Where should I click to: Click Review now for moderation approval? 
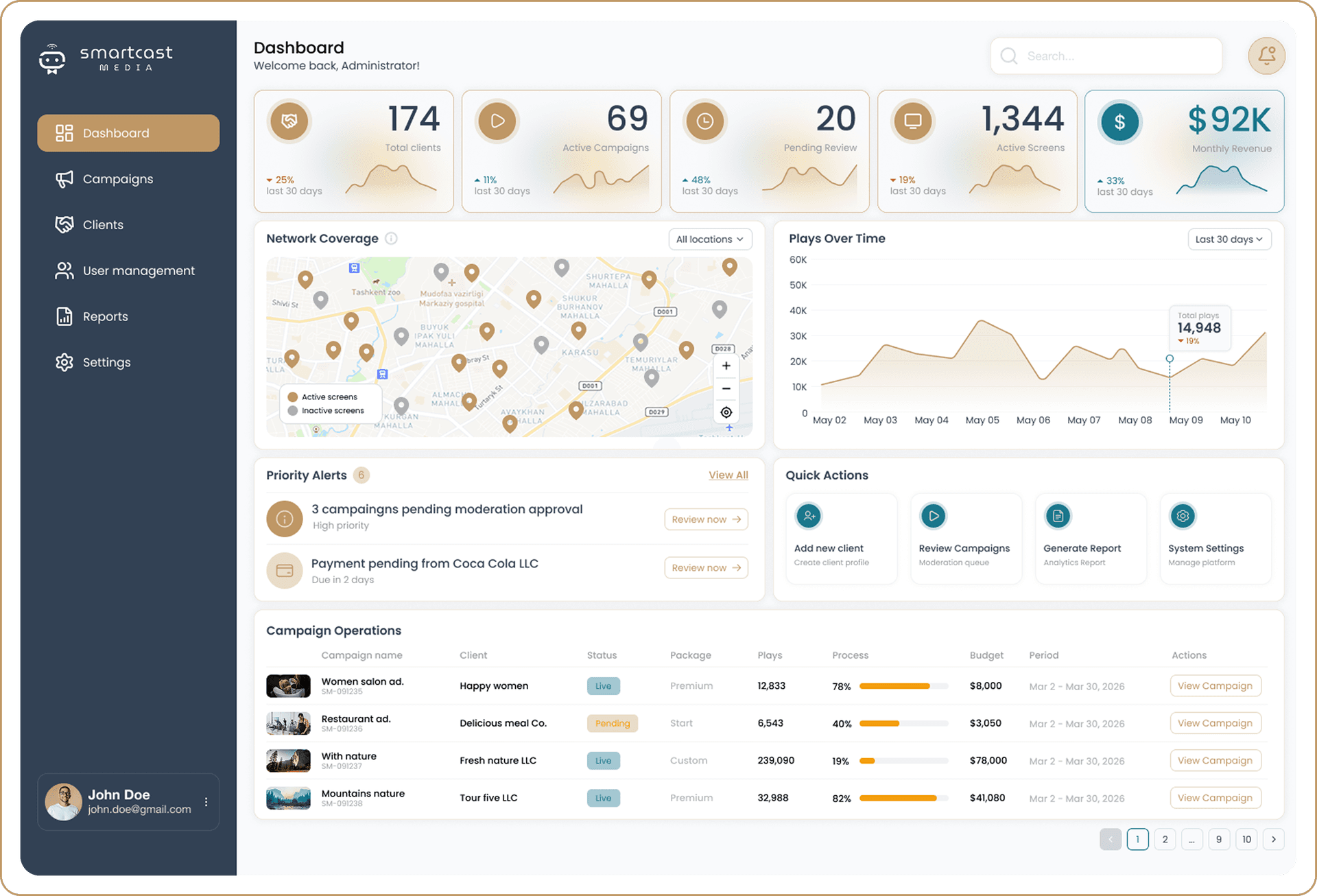click(x=706, y=519)
